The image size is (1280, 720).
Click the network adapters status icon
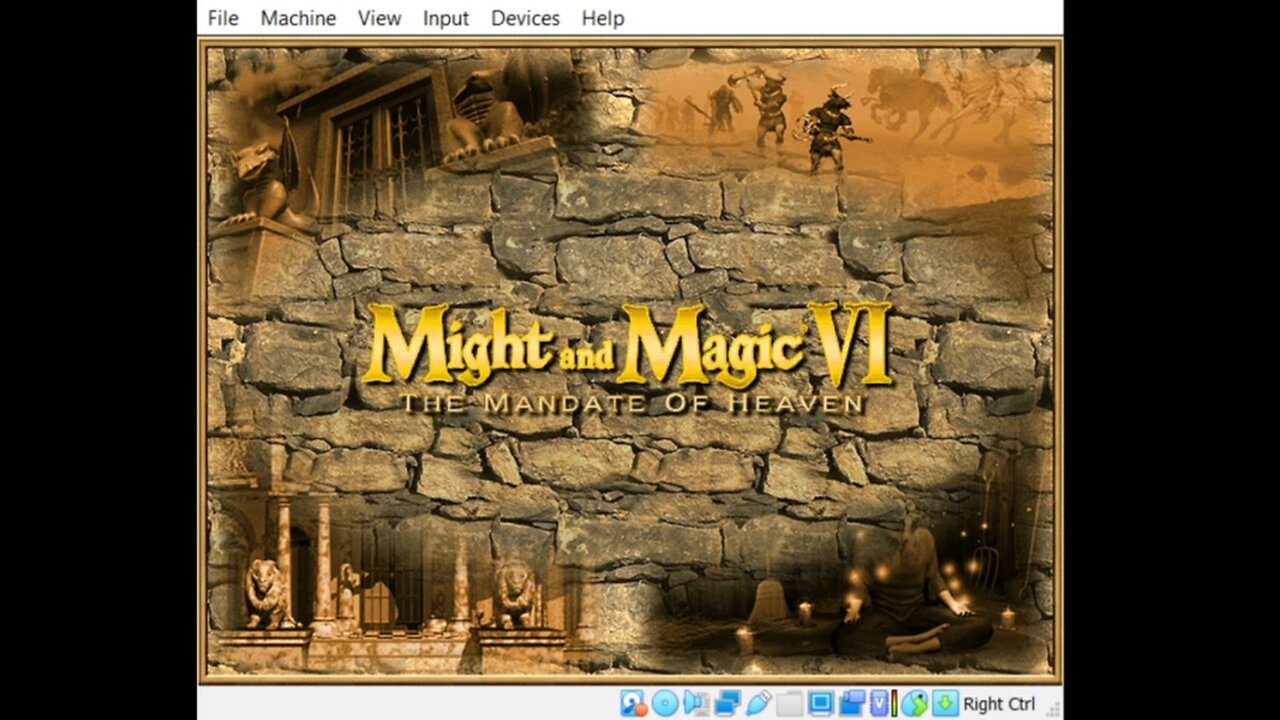[x=727, y=703]
